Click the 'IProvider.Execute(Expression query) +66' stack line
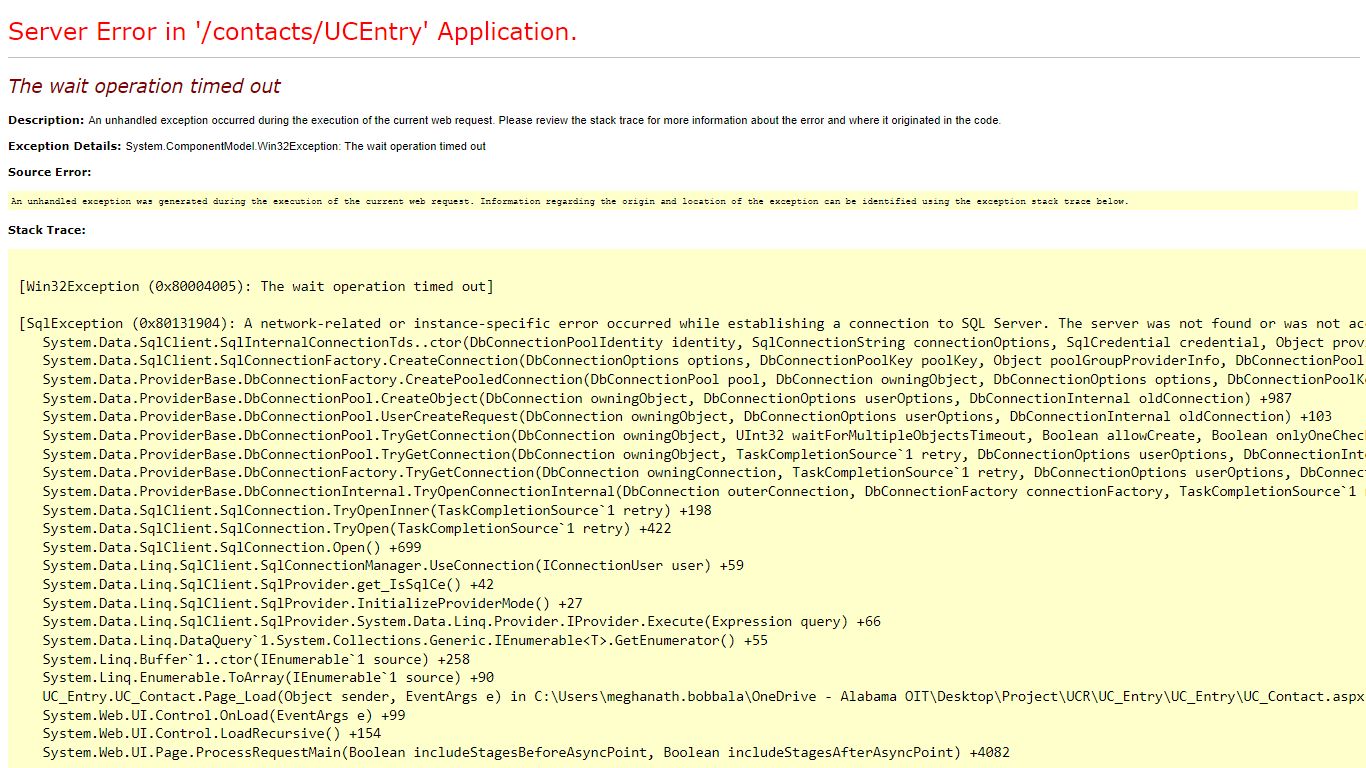The width and height of the screenshot is (1366, 768). 462,622
